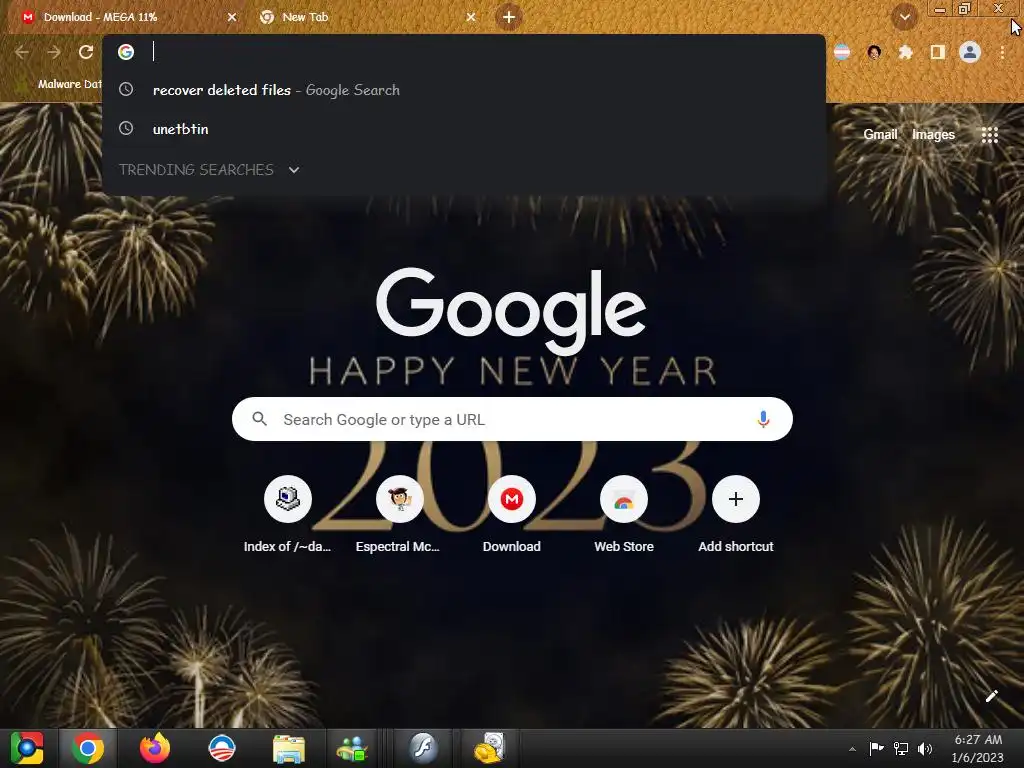1024x768 pixels.
Task: Open Action Center flag tray icon
Action: click(x=876, y=748)
